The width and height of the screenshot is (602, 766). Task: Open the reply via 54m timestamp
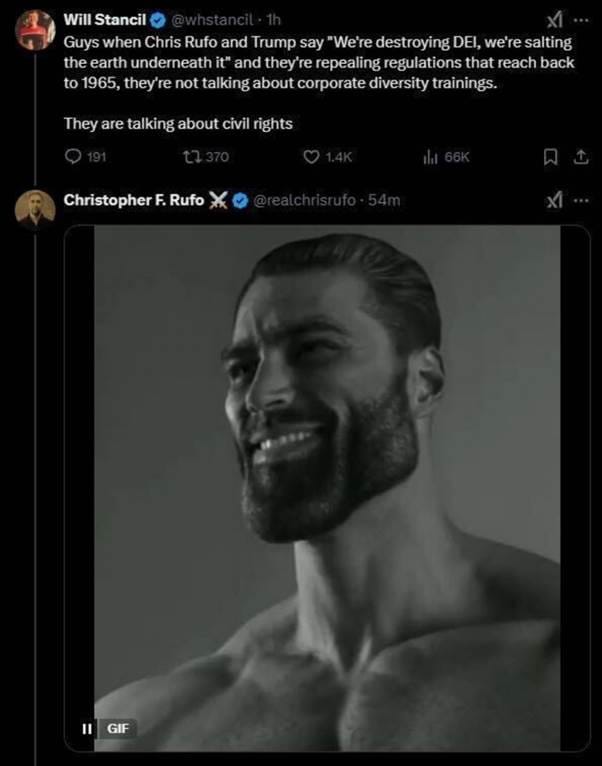click(x=385, y=200)
